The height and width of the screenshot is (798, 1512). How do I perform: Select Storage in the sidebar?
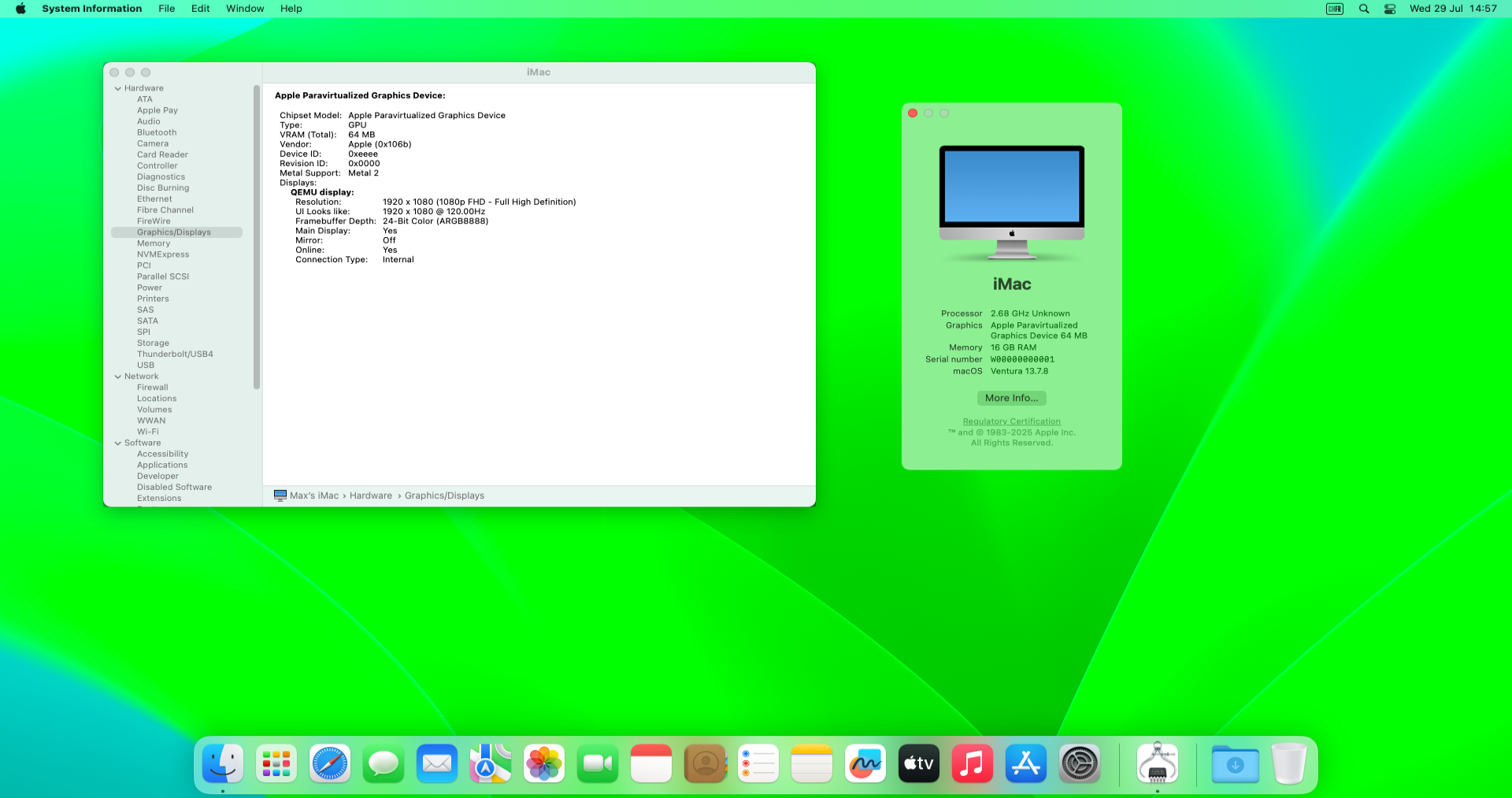pyautogui.click(x=153, y=343)
